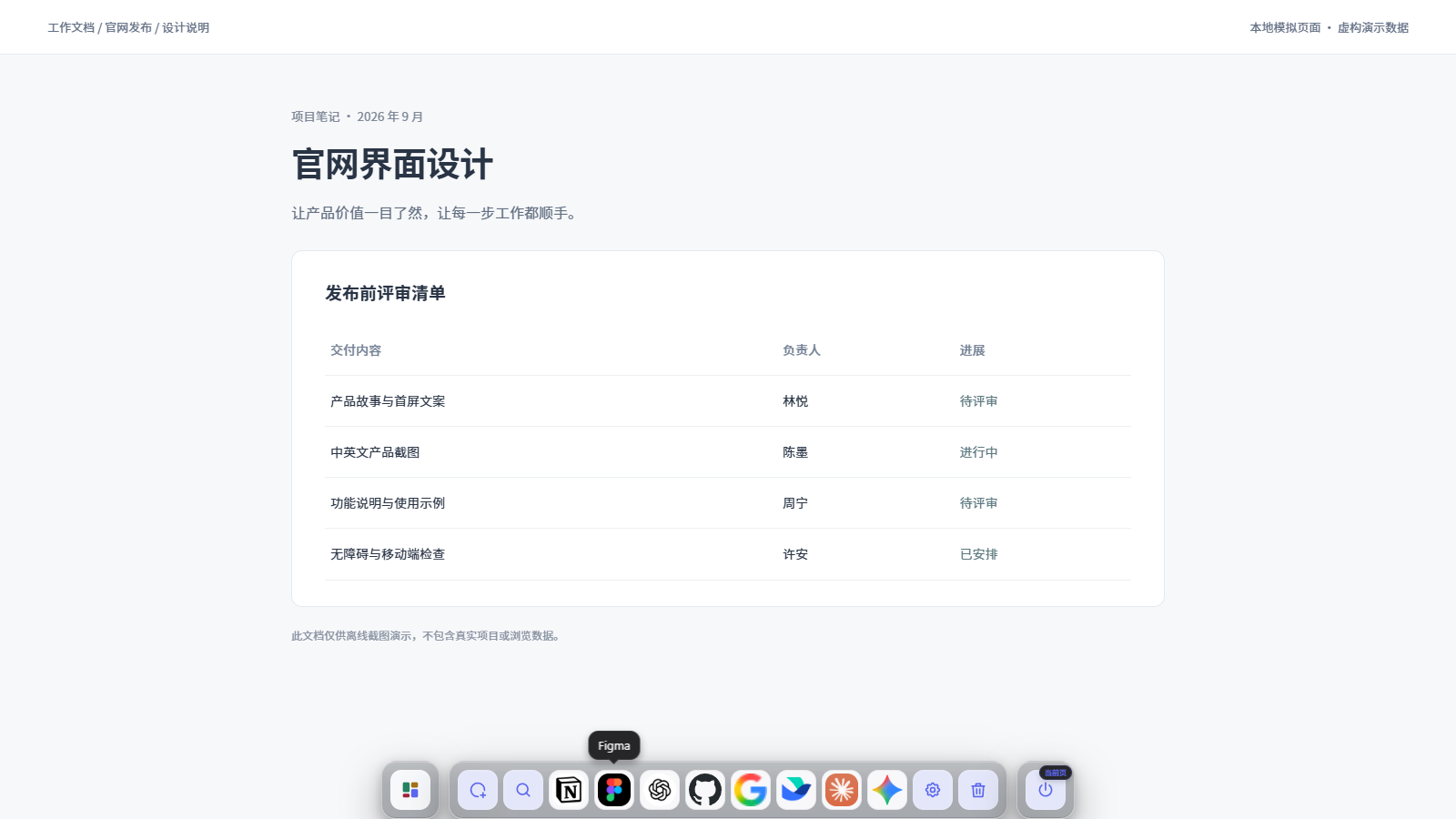Click the 工作文档 breadcrumb link
This screenshot has width=1456, height=819.
(x=71, y=27)
